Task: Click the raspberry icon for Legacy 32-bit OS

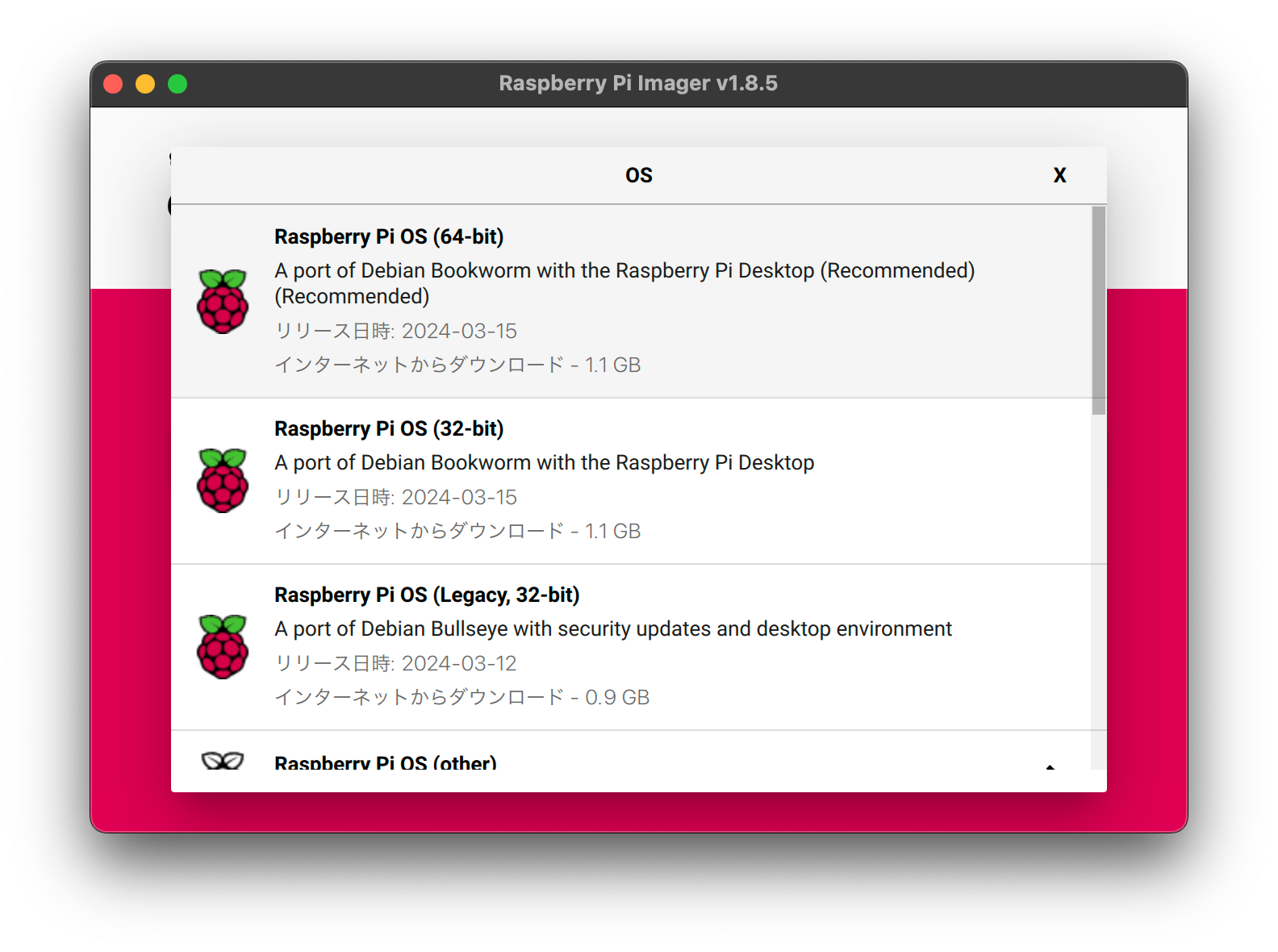Action: 223,646
